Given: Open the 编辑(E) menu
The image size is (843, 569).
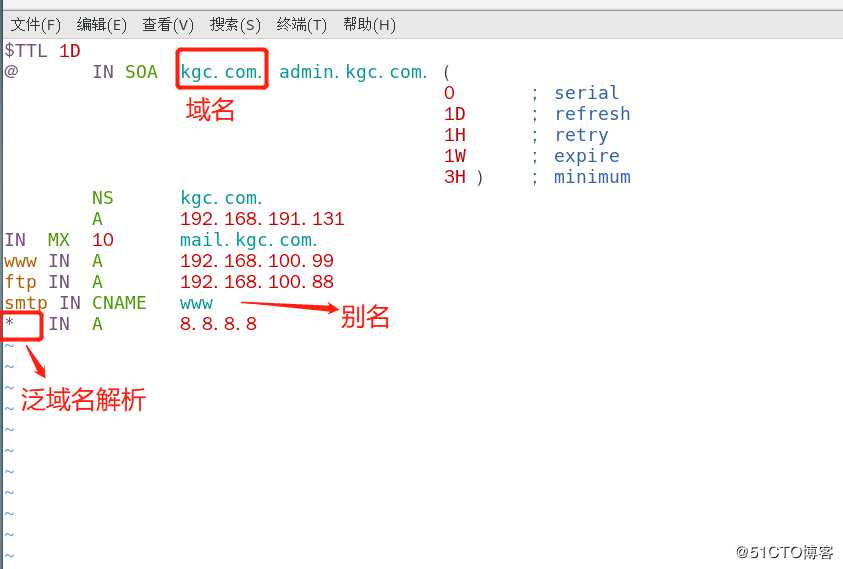Looking at the screenshot, I should click(x=102, y=25).
